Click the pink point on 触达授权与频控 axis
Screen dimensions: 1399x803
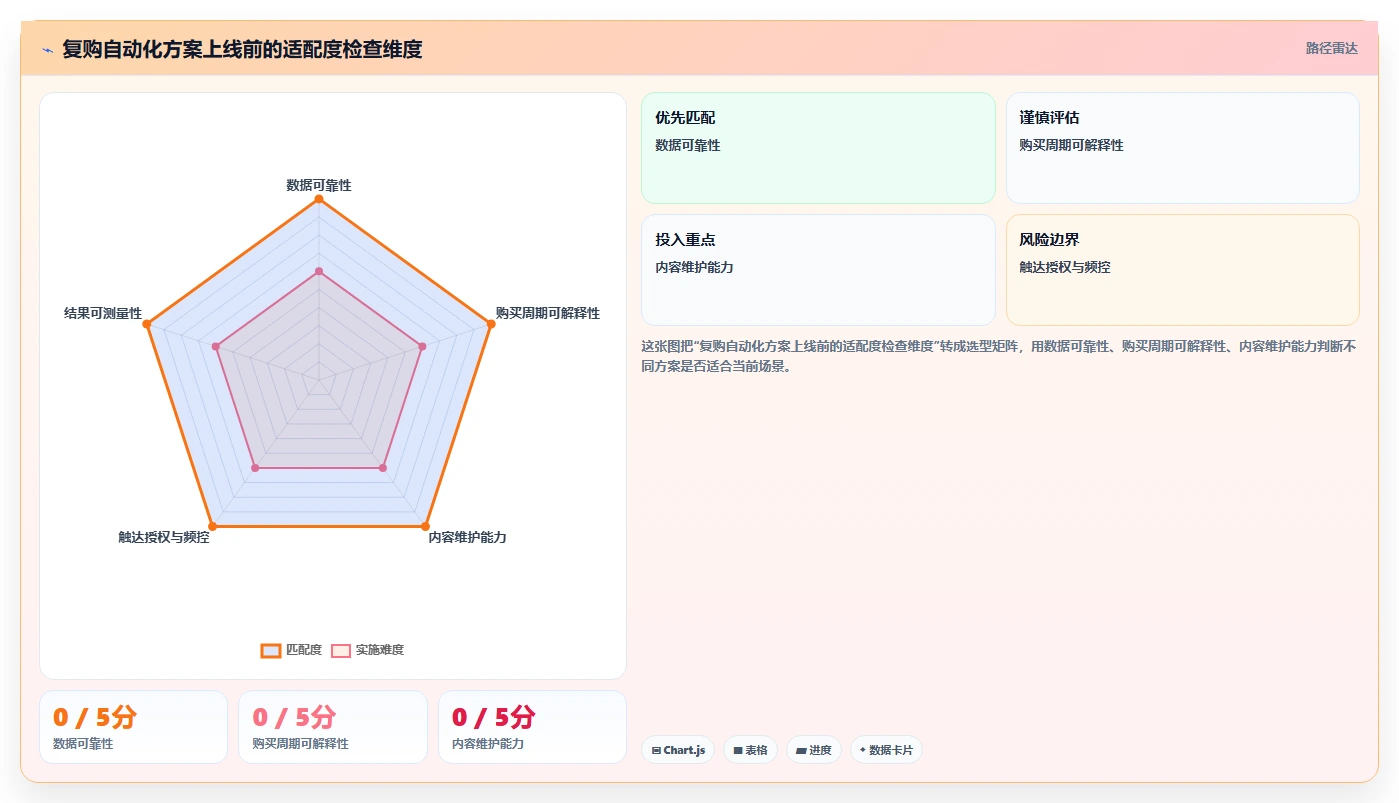255,467
